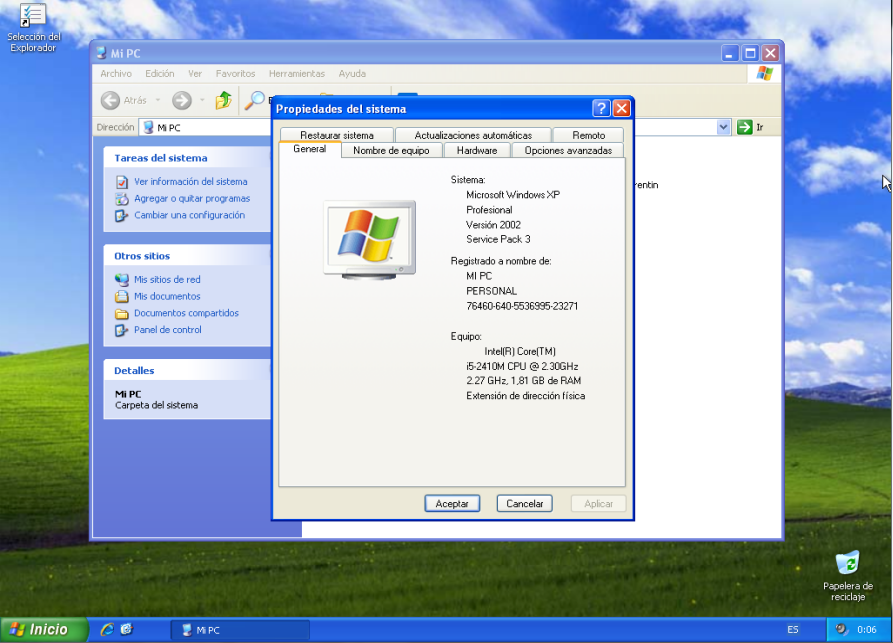Click the Mis sitios de red icon
The image size is (893, 643).
(x=122, y=280)
